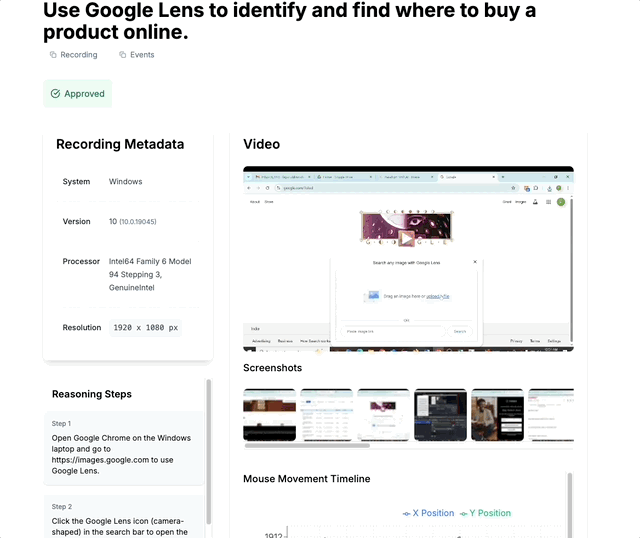Click the page title about Google Lens
Viewport: 640px width, 538px height.
tap(289, 21)
